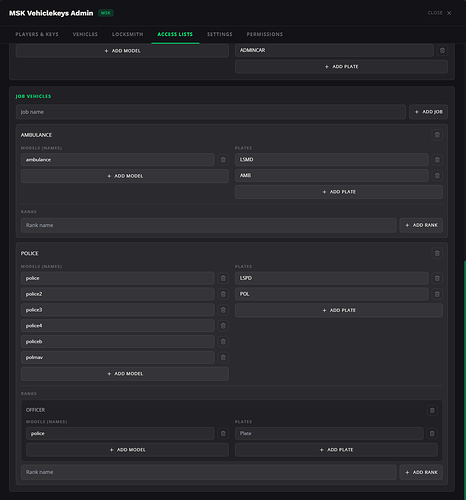466x500 pixels.
Task: Remove the POL plate entry
Action: [437, 294]
